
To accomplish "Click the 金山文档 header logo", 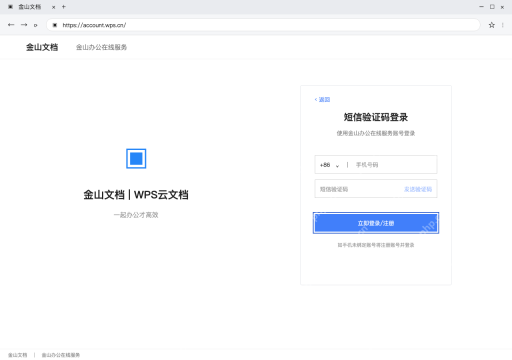I will 42,47.
